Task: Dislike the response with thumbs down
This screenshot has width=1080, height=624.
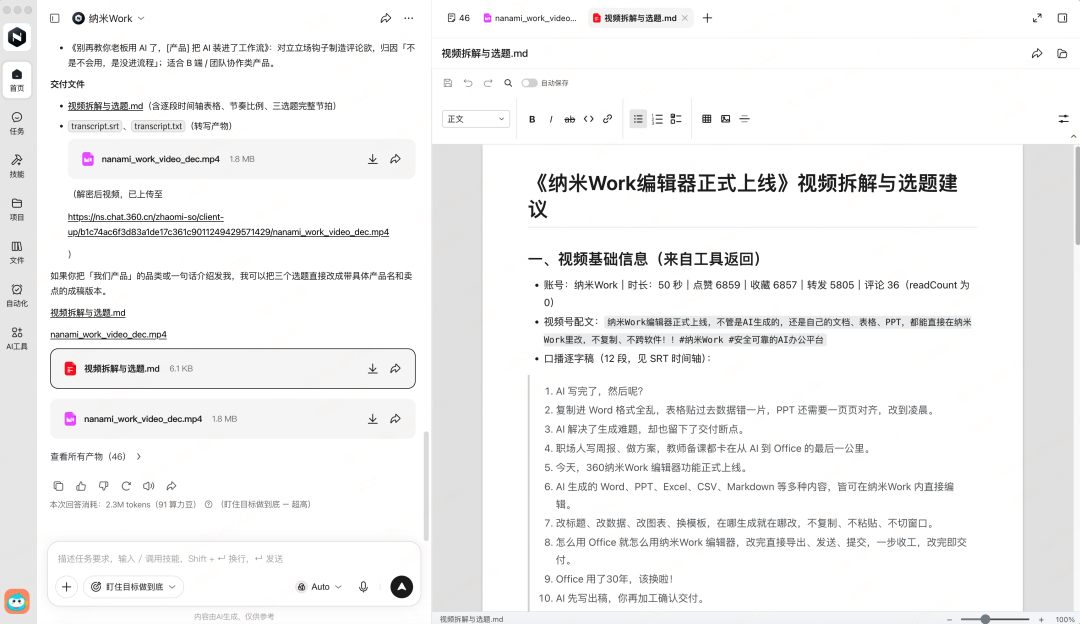Action: (103, 486)
